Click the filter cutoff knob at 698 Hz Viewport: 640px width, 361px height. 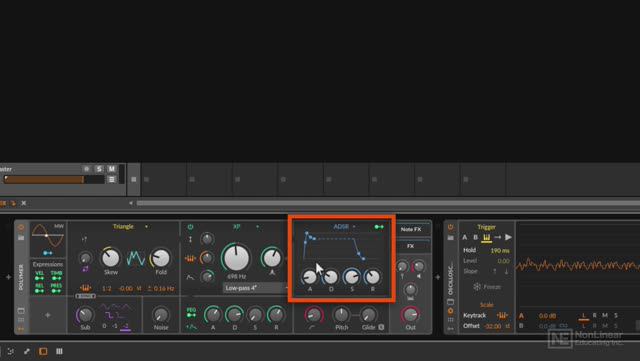[236, 257]
